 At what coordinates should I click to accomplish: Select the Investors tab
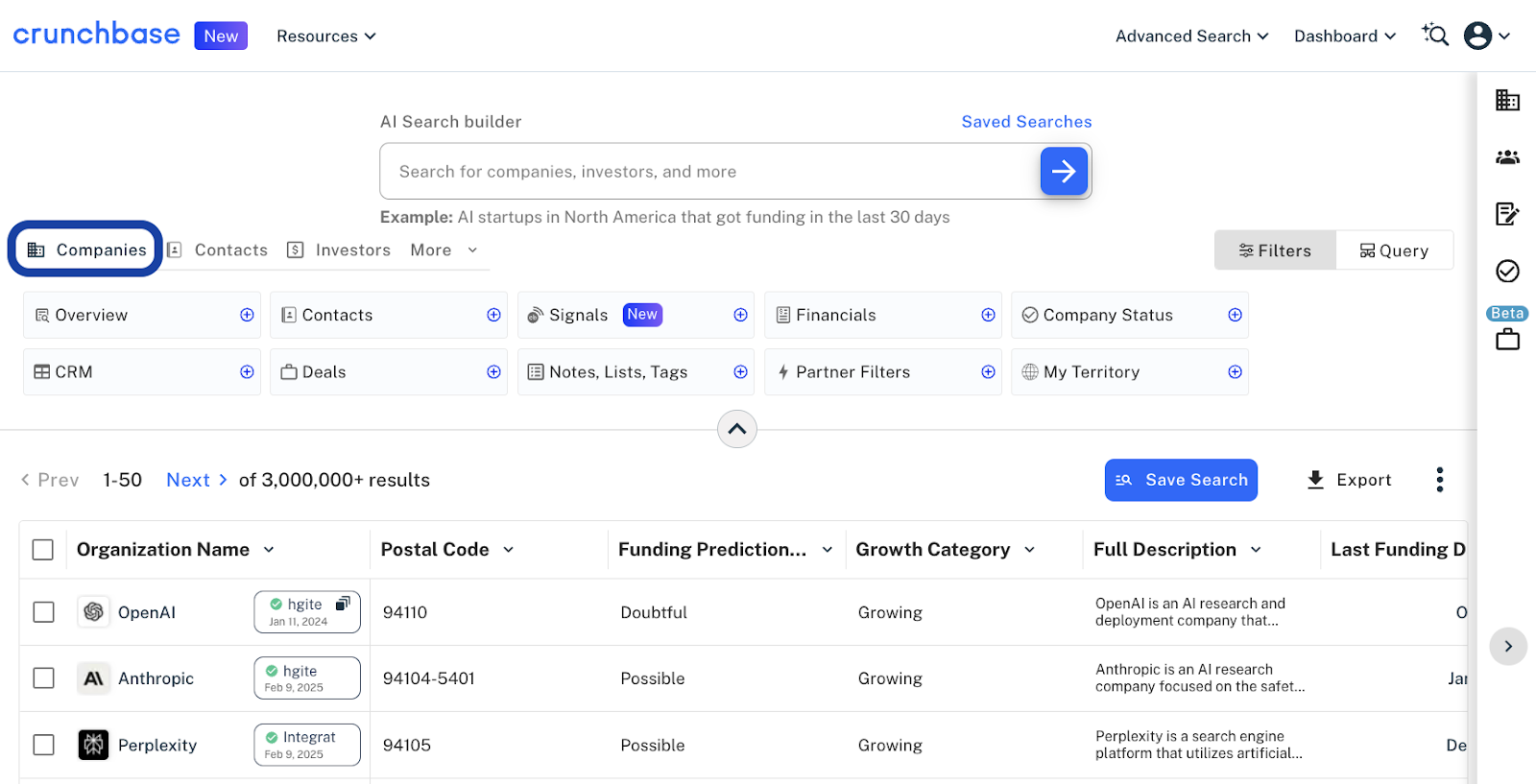tap(339, 250)
